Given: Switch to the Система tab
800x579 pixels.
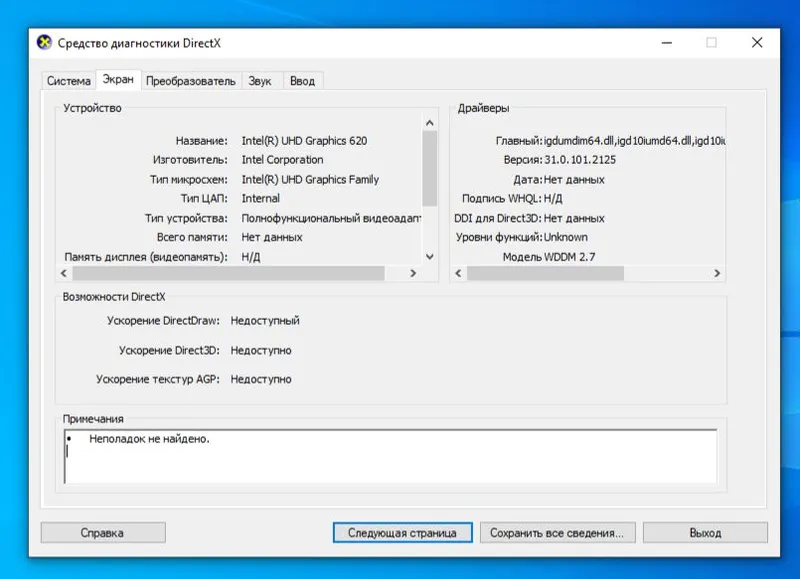Looking at the screenshot, I should (x=68, y=81).
